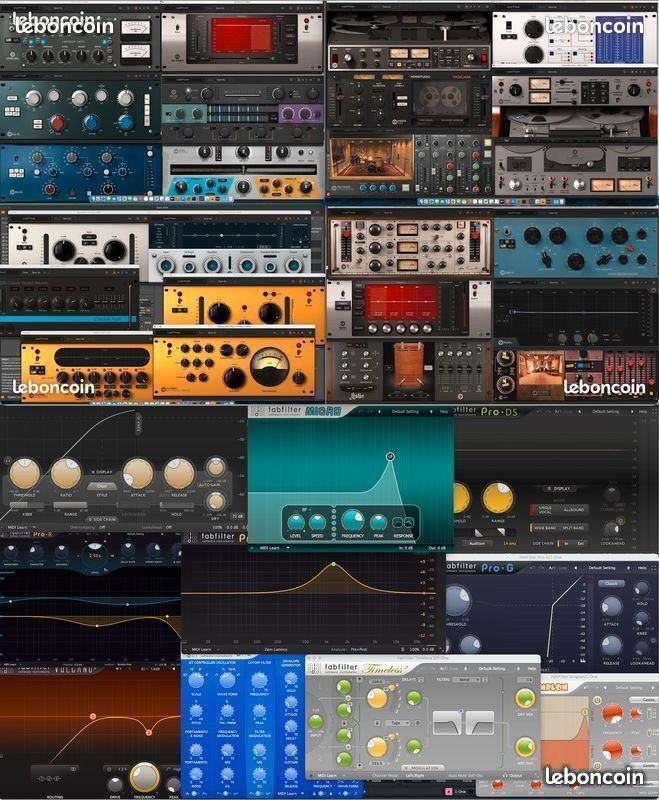Click the Attack knob in Pro-G
The image size is (659, 800).
(611, 607)
